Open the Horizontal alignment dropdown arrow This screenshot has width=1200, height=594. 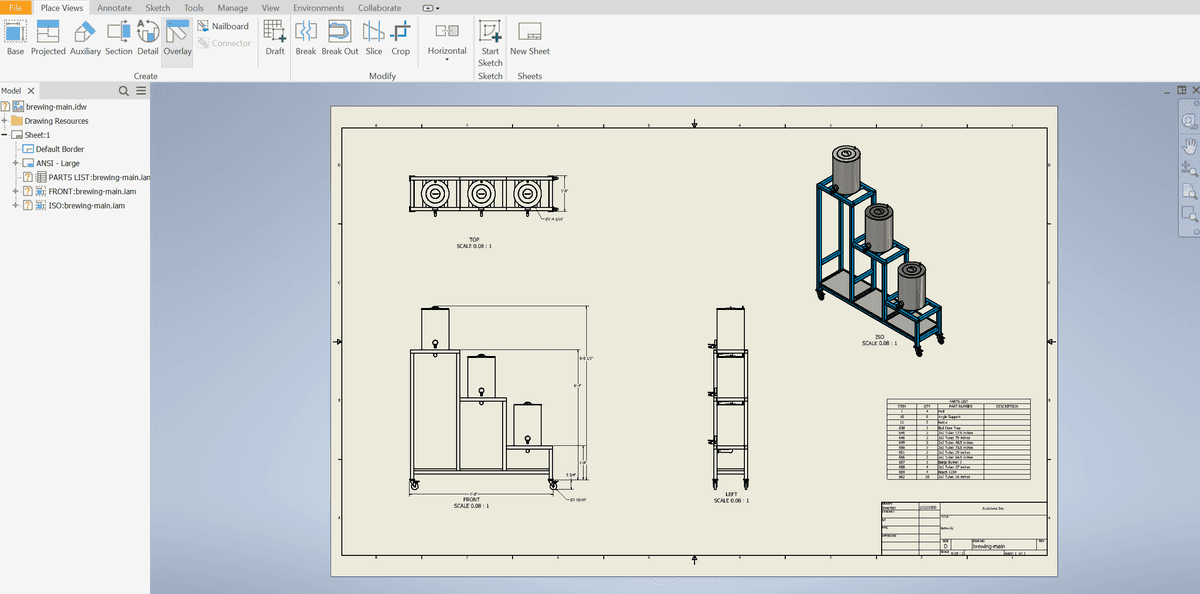447,60
